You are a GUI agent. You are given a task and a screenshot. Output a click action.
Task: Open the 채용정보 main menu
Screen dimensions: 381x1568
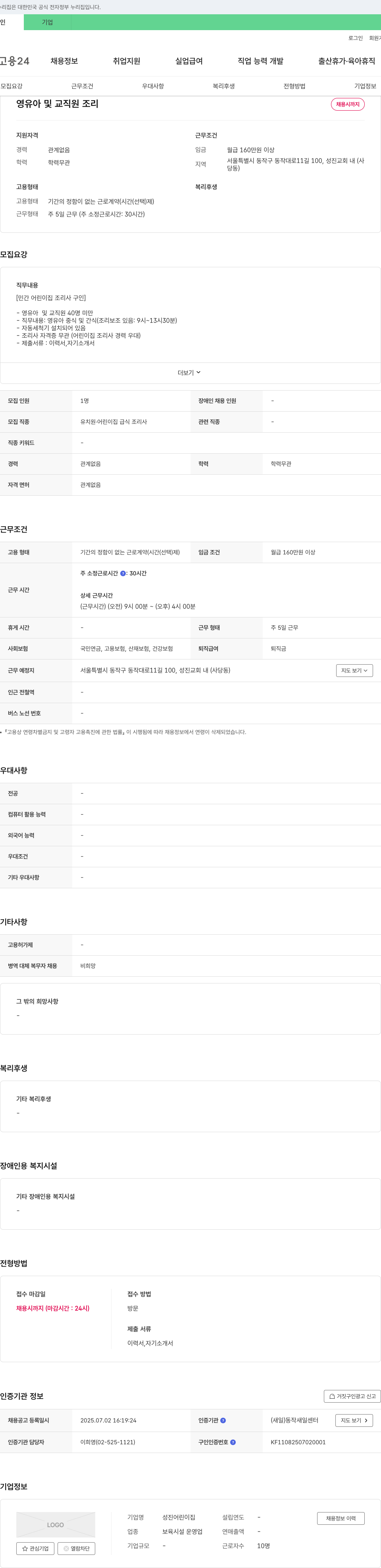64,61
